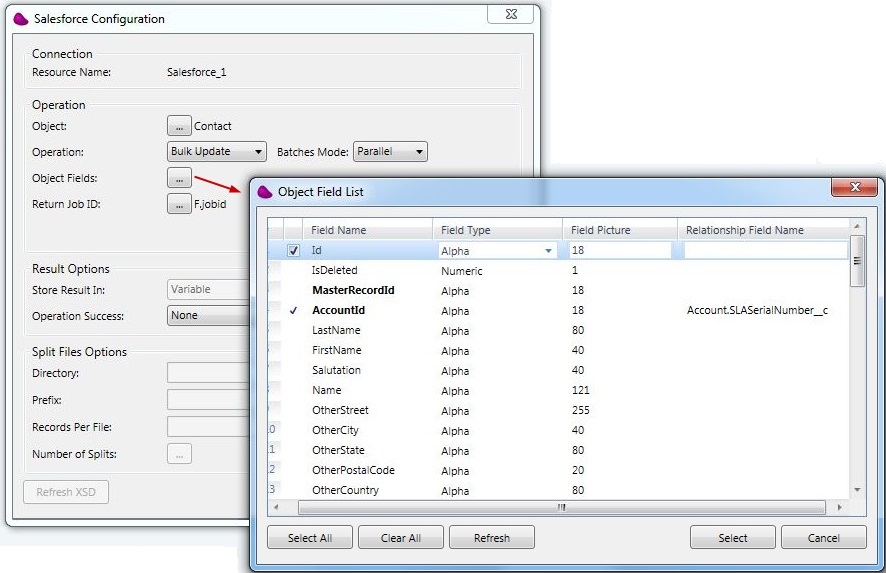Click the vertical scrollbar up arrow
This screenshot has height=573, width=886.
point(857,225)
